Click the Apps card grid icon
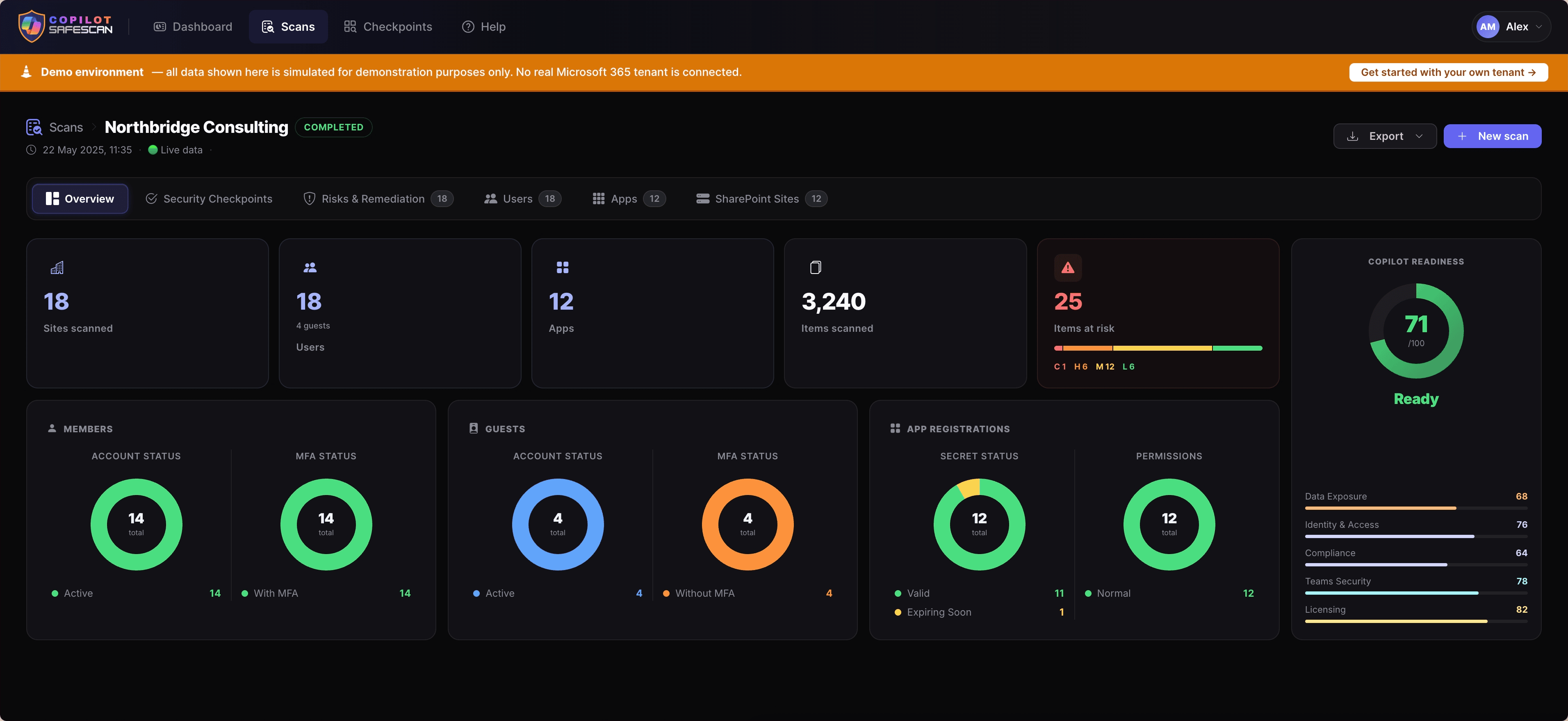The image size is (1568, 721). 563,267
